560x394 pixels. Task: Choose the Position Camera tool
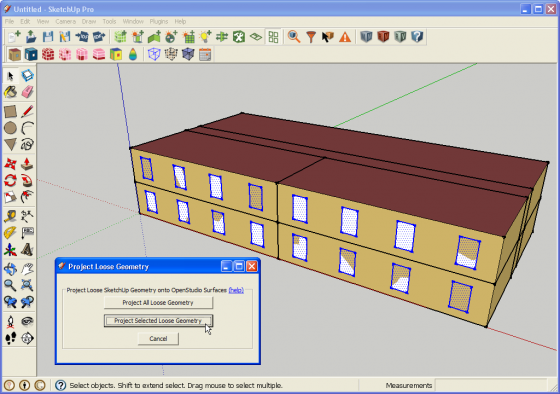pos(10,321)
